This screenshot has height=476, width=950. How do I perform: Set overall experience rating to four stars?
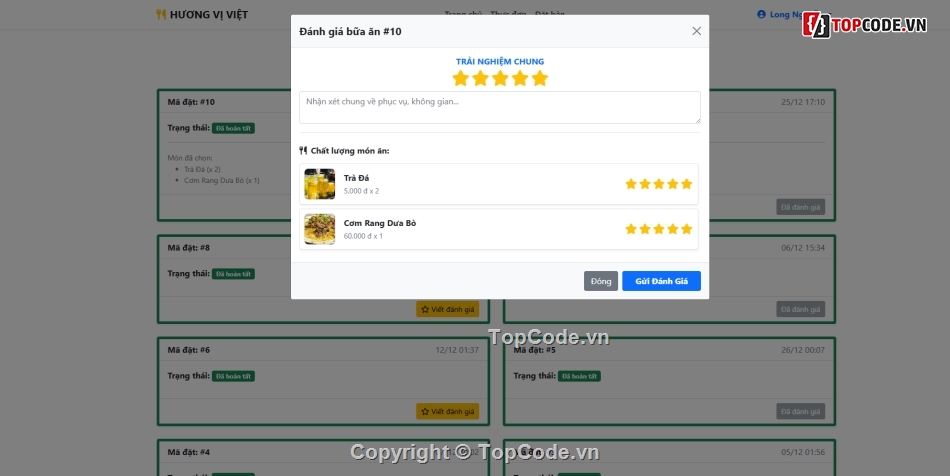coord(520,78)
